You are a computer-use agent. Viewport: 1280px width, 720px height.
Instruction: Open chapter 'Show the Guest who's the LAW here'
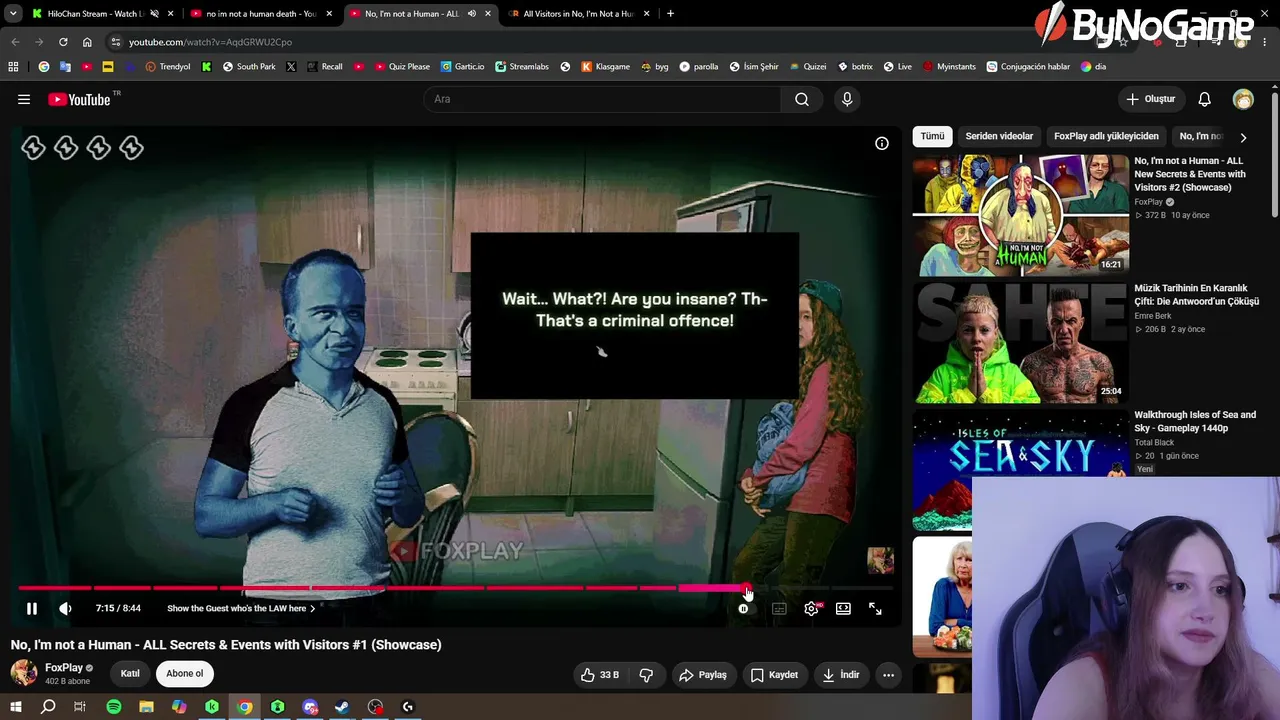(241, 608)
